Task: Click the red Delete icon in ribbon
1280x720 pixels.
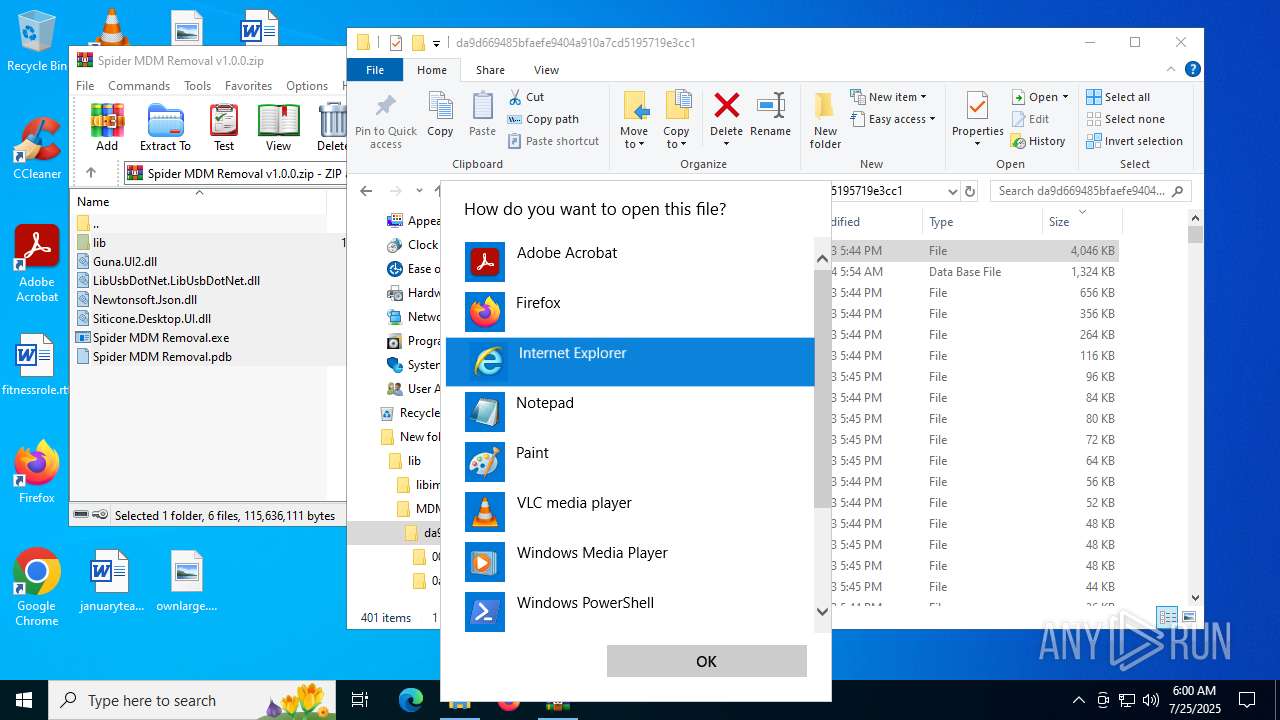Action: click(727, 104)
